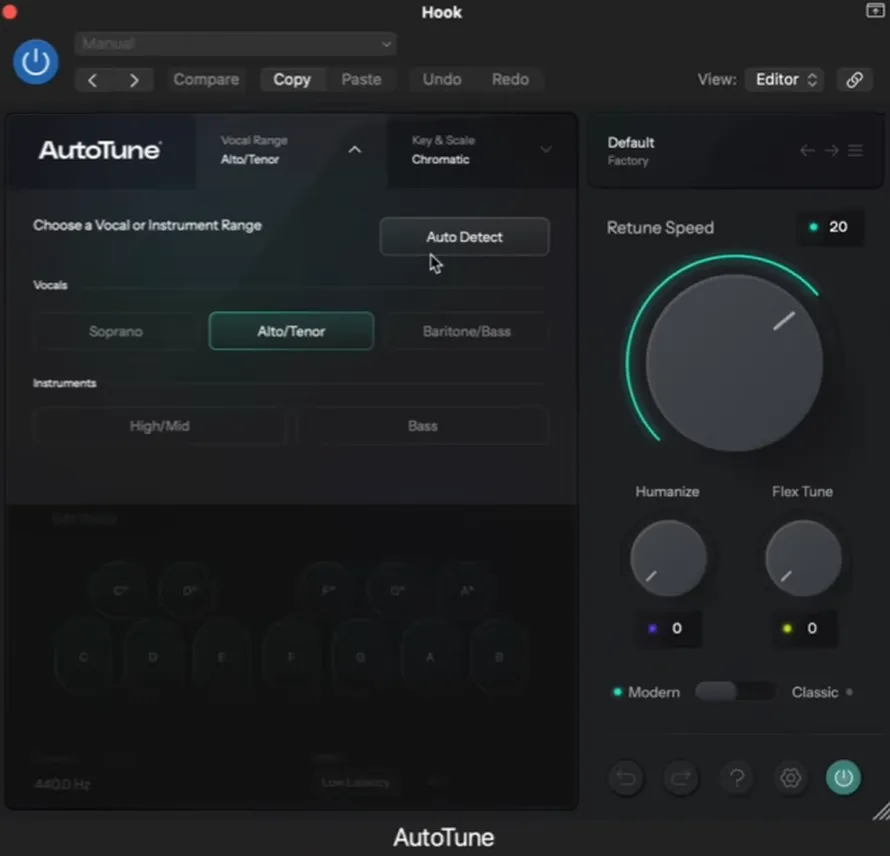
Task: Click the resize grip icon at corner
Action: [881, 812]
